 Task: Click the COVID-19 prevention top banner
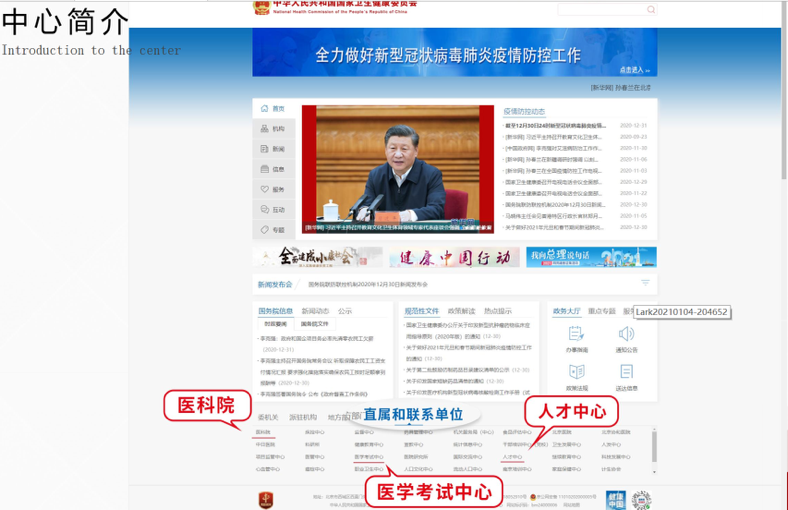click(x=454, y=52)
